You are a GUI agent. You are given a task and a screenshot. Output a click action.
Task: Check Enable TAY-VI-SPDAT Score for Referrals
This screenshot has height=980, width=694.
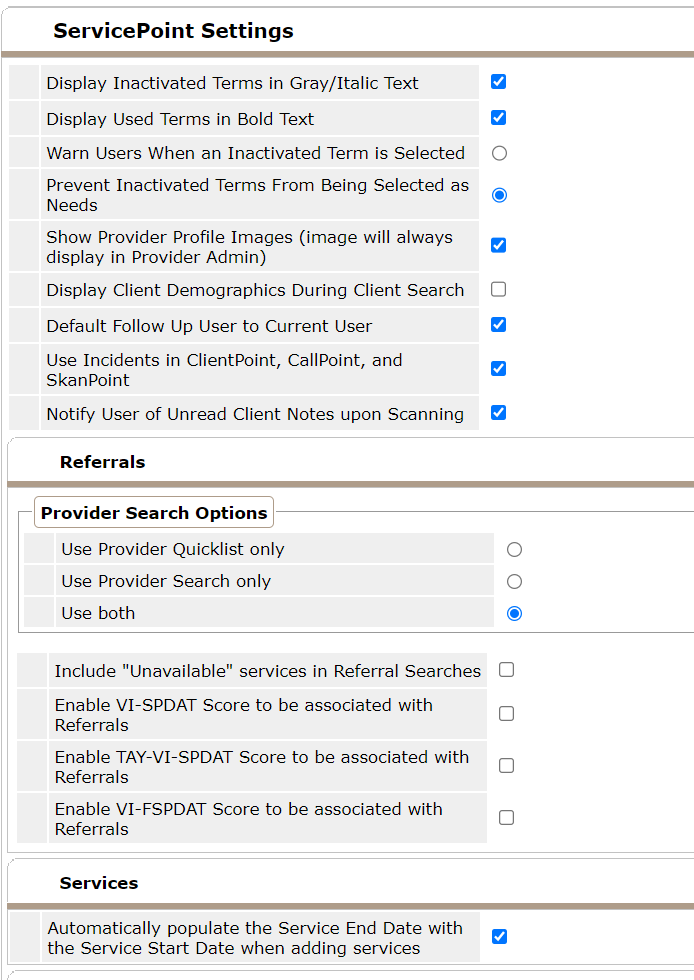(506, 766)
